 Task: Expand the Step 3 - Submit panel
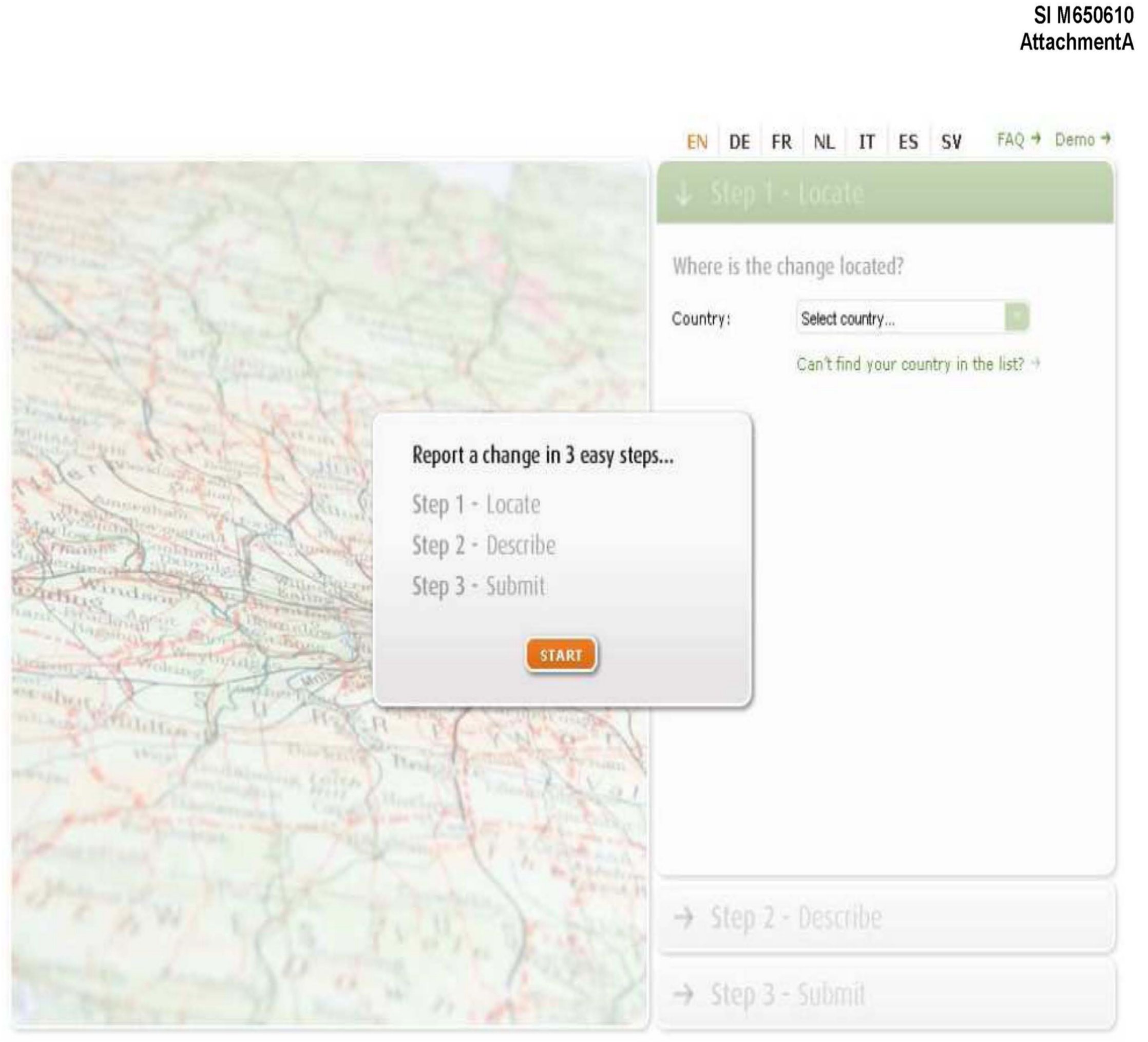coord(885,995)
